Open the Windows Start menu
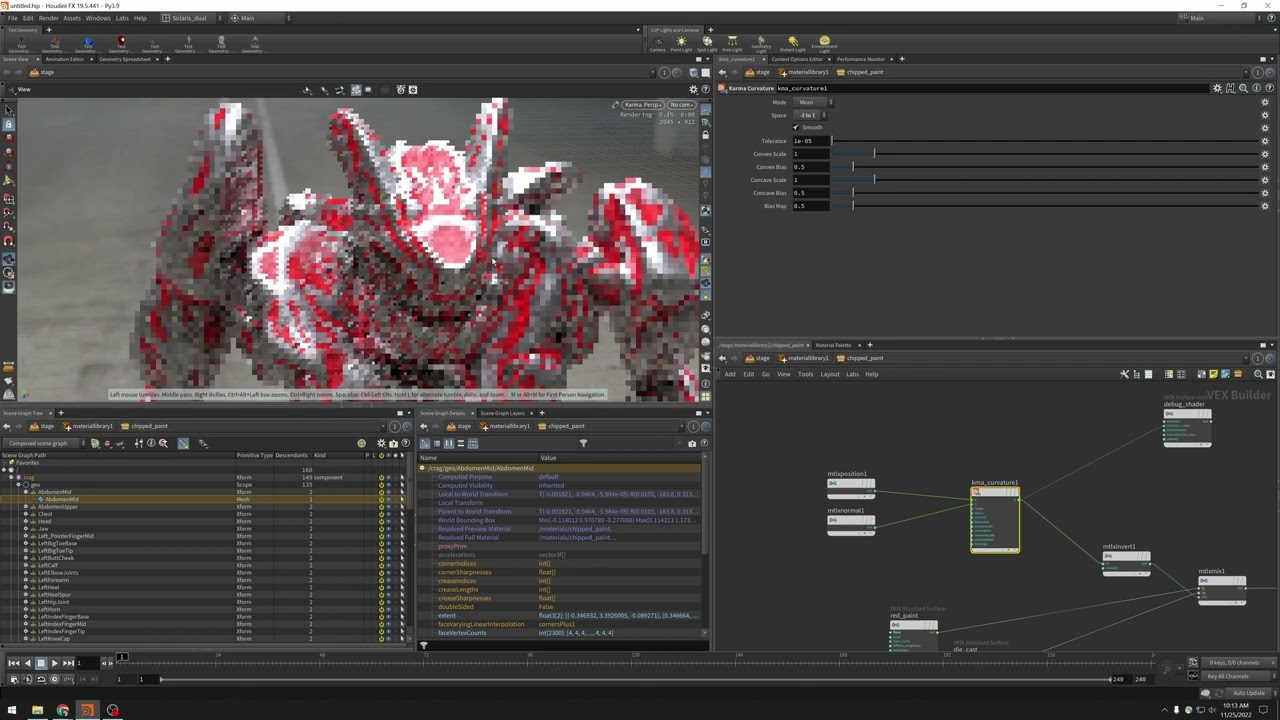Screen dimensions: 1280x720 tap(12, 710)
